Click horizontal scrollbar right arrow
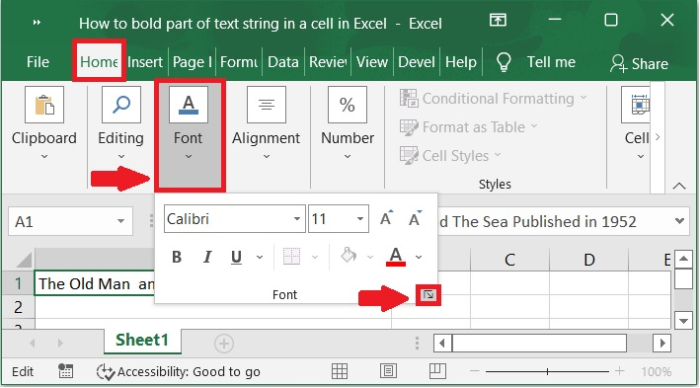Viewport: 700px width, 388px height. tap(662, 343)
